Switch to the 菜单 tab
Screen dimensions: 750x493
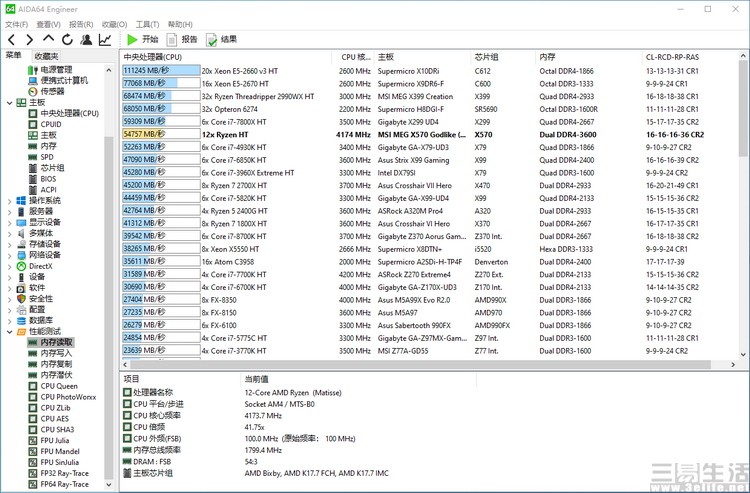point(13,55)
